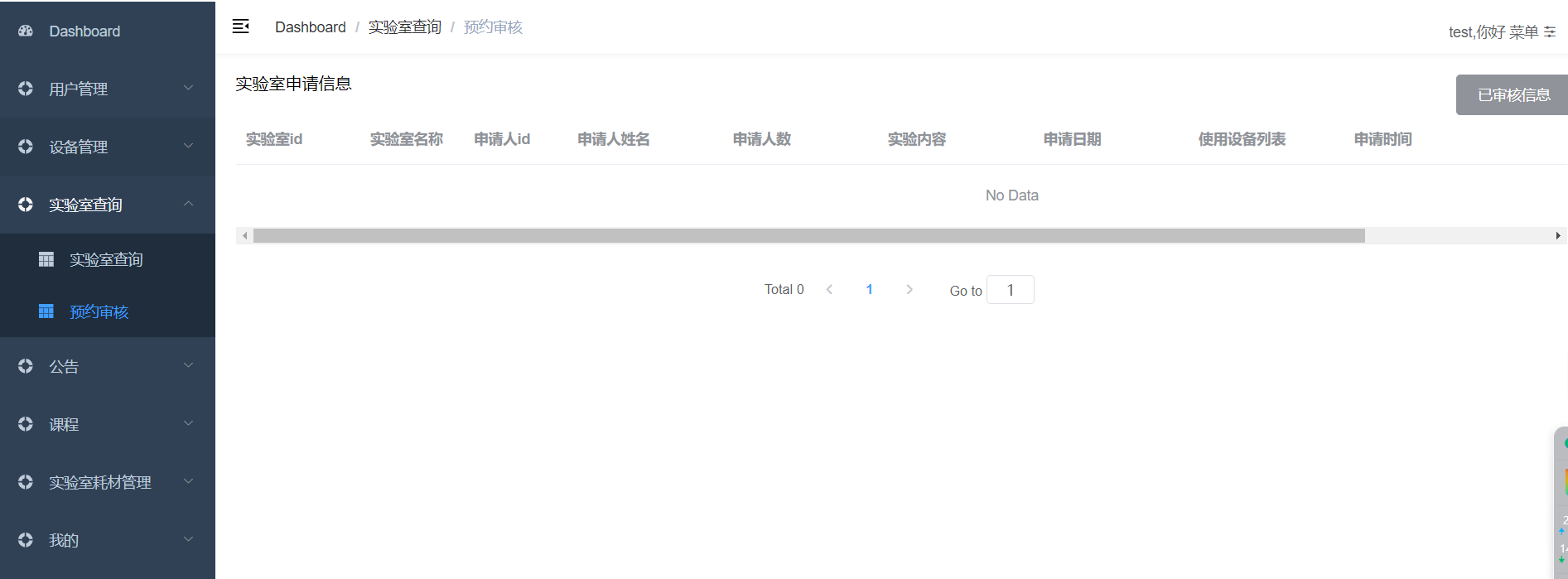1568x579 pixels.
Task: Click the horizontal scrollbar right arrow
Action: click(1558, 236)
